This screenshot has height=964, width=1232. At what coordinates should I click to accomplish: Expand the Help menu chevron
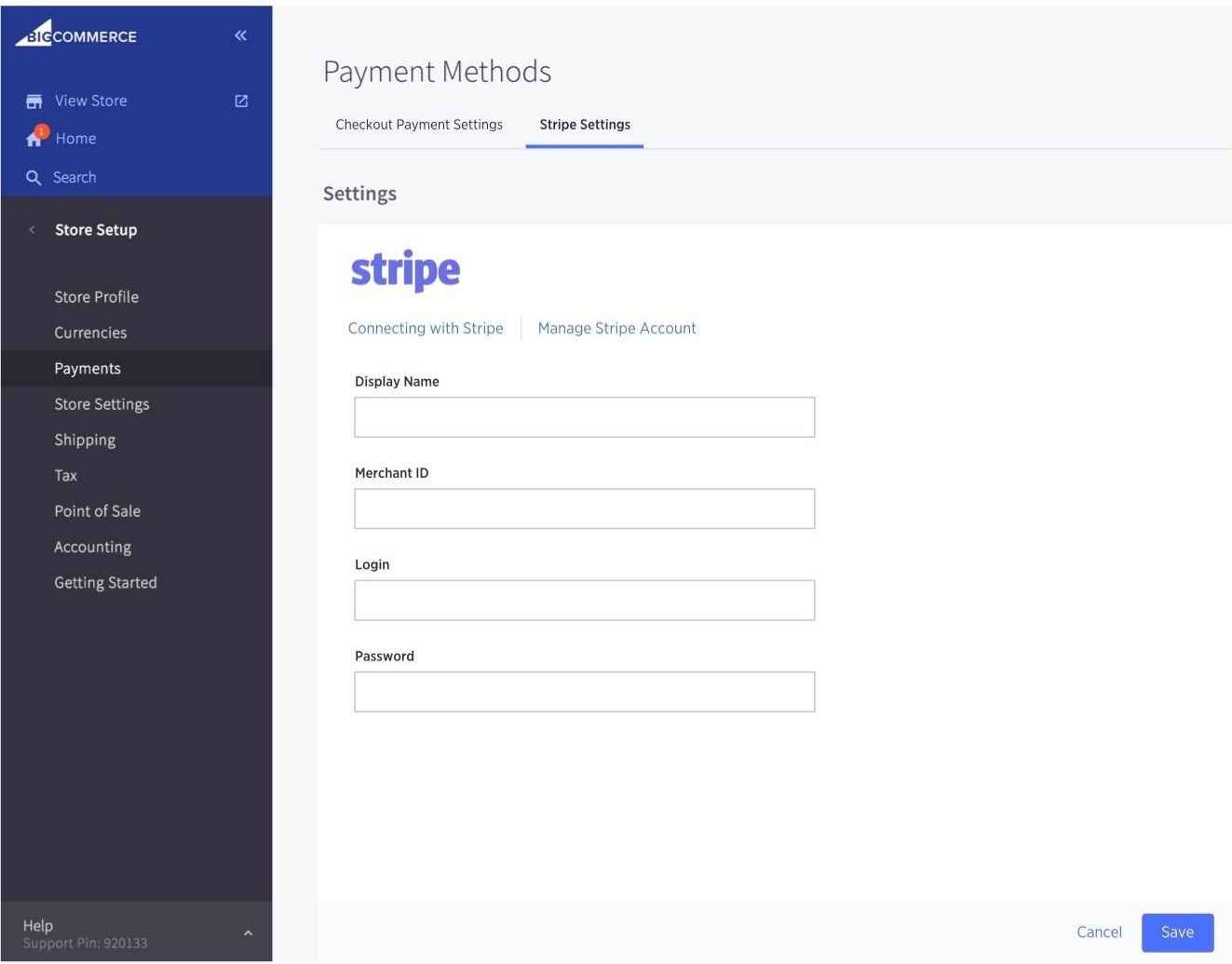tap(248, 932)
